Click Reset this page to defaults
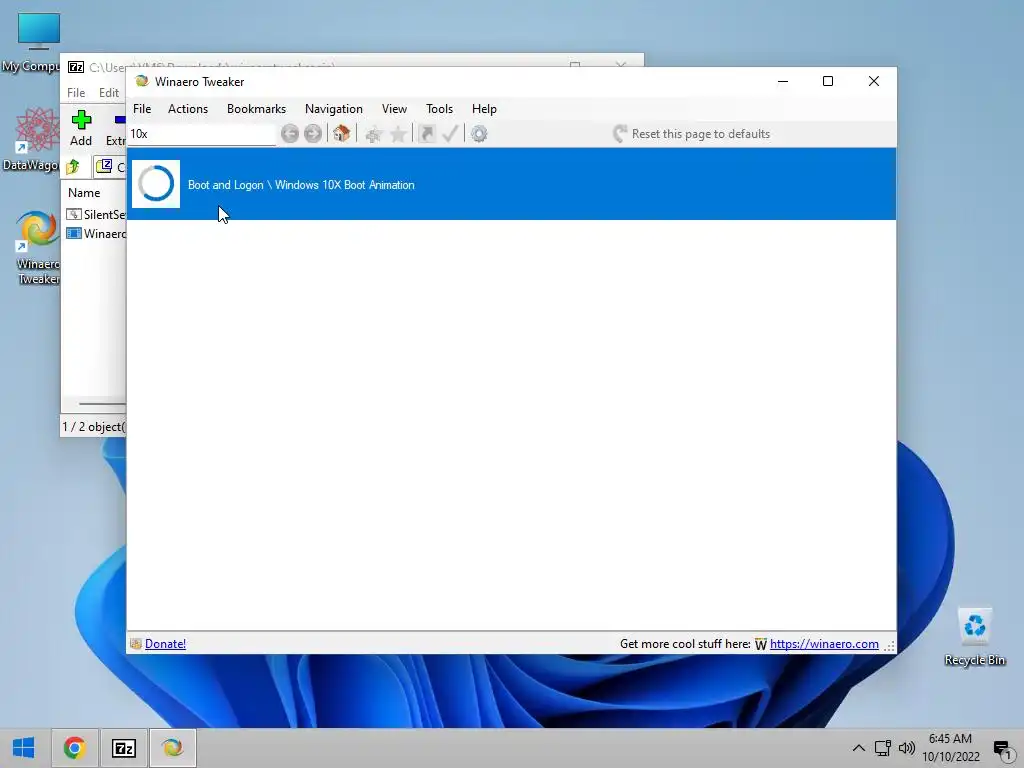This screenshot has width=1024, height=768. tap(692, 134)
